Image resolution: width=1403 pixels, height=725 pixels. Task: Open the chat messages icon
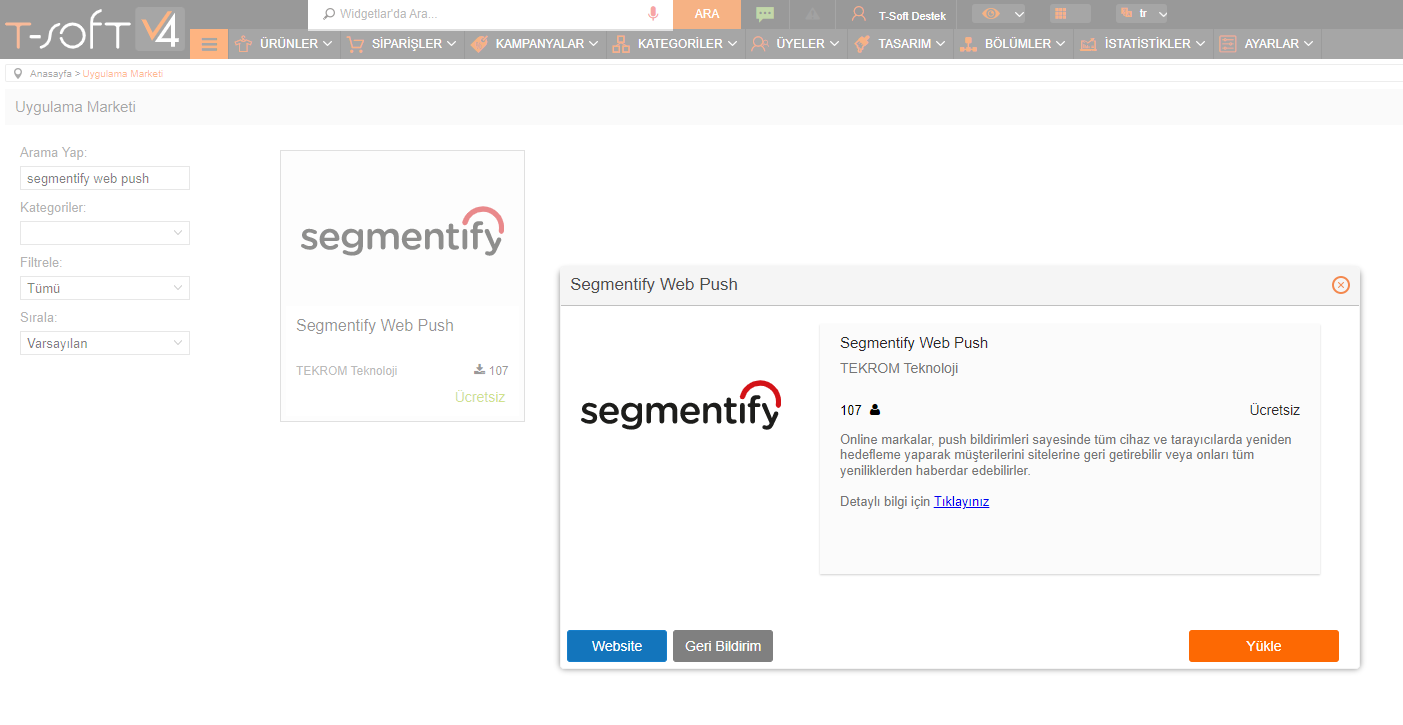(765, 14)
